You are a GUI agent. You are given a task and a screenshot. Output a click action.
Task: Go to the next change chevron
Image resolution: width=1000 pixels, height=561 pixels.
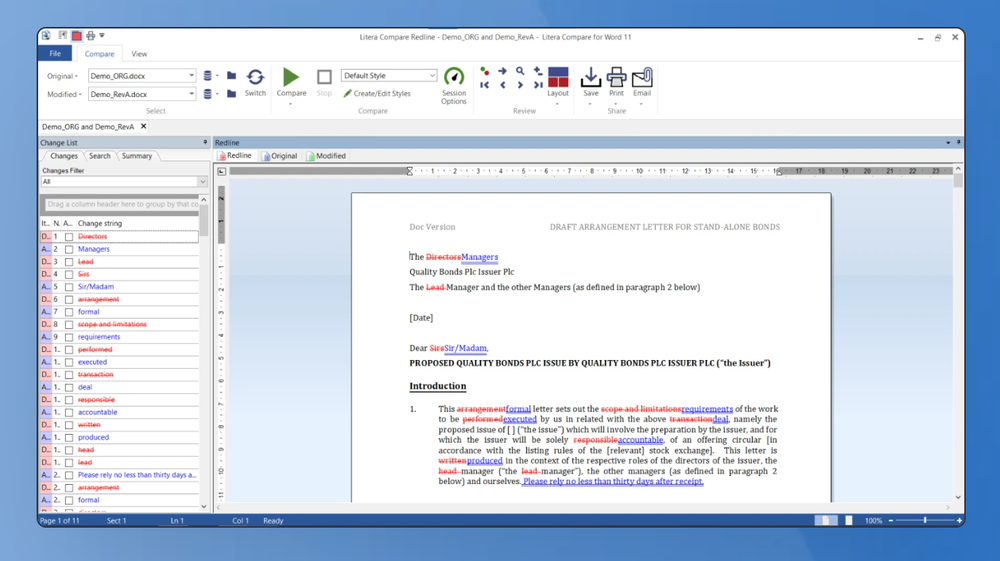(520, 85)
